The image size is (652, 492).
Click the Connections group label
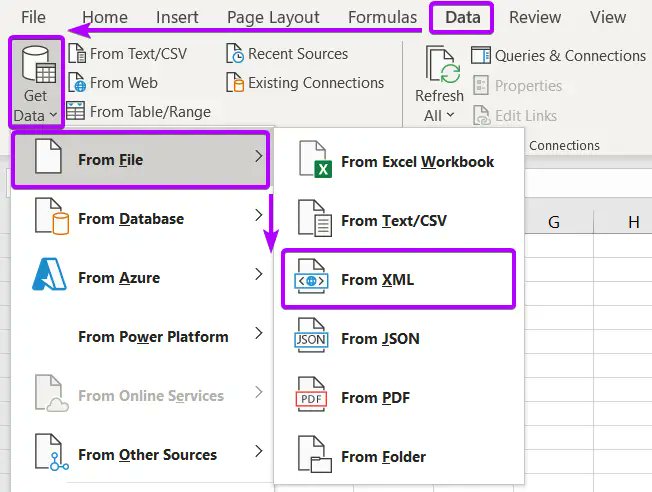(x=564, y=146)
